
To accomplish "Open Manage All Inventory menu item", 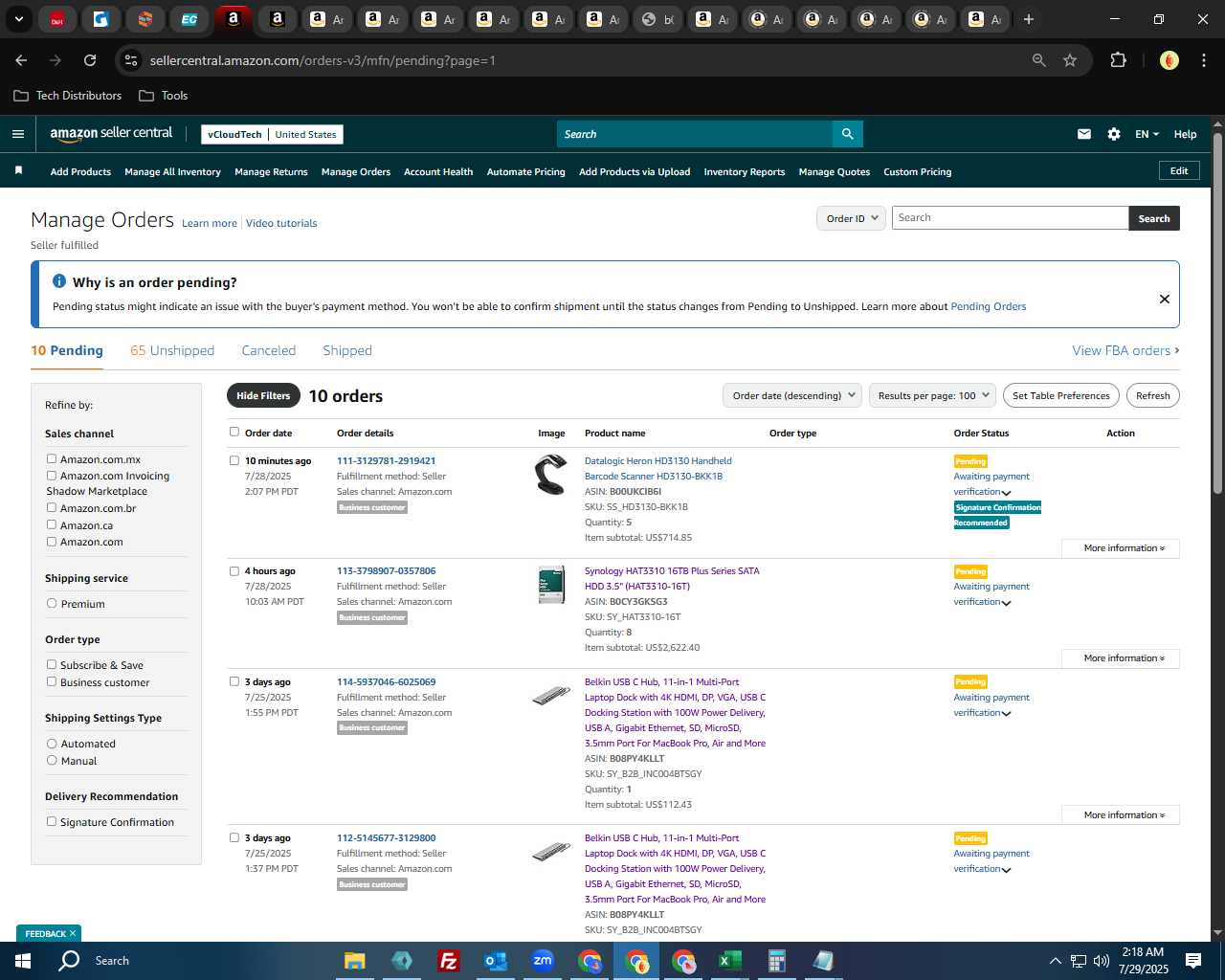I will [x=172, y=172].
